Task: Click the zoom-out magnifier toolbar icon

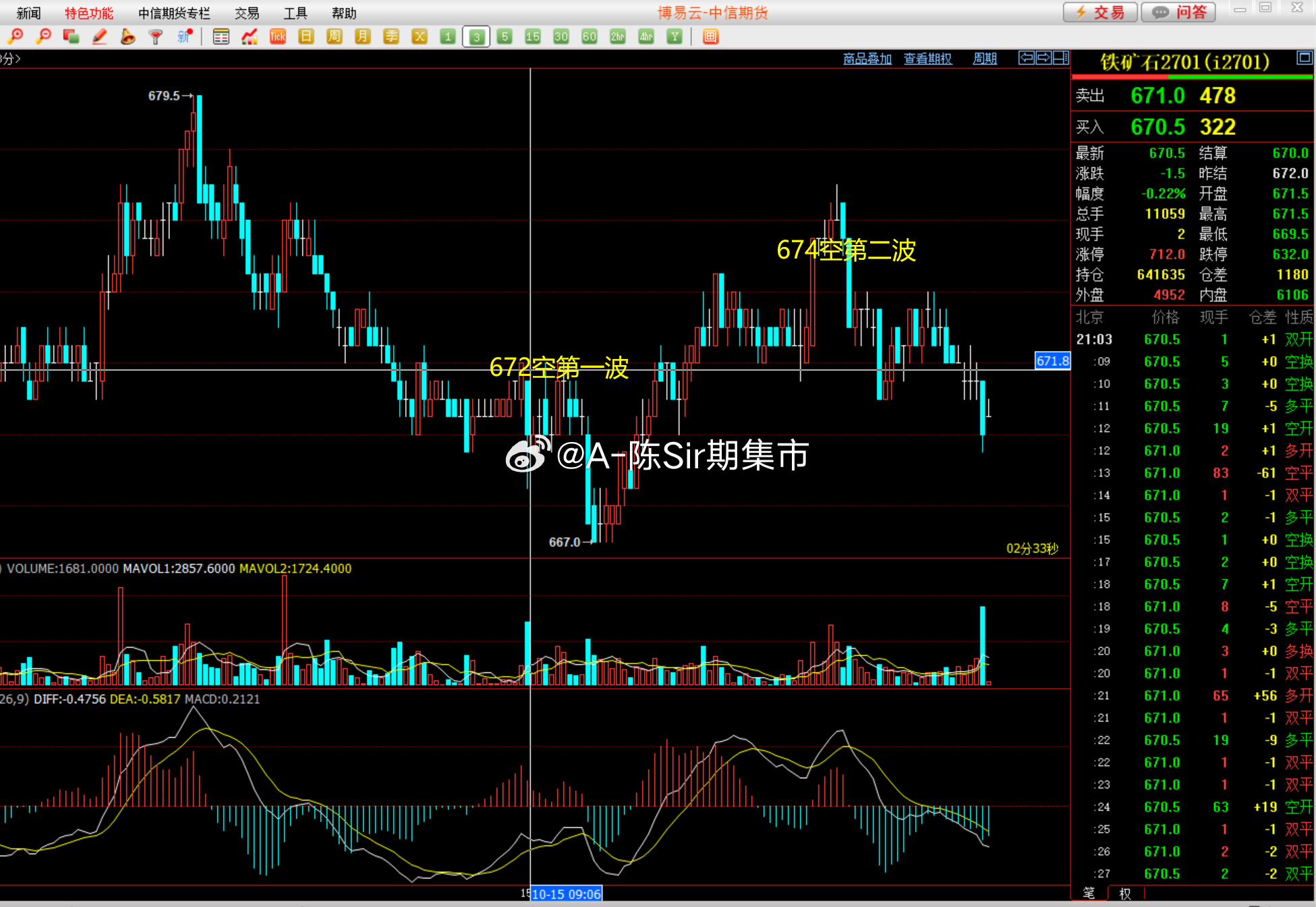Action: click(x=44, y=36)
